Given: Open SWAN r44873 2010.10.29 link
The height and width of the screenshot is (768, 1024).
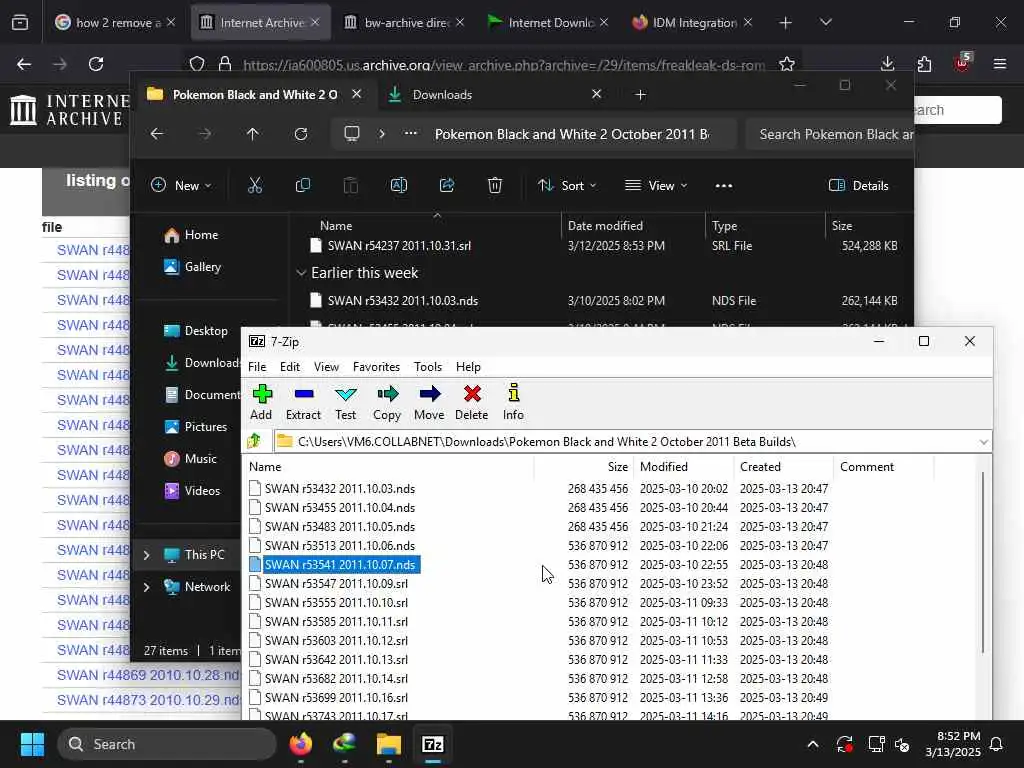Looking at the screenshot, I should point(149,700).
